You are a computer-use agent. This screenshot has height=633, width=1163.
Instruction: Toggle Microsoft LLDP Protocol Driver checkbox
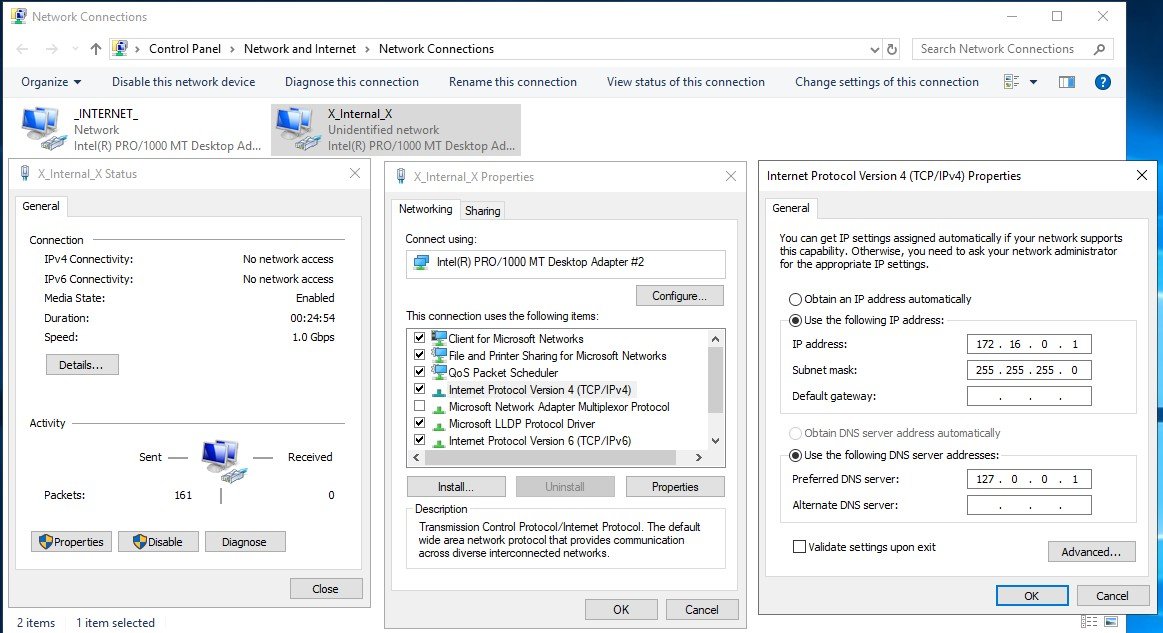pos(419,423)
